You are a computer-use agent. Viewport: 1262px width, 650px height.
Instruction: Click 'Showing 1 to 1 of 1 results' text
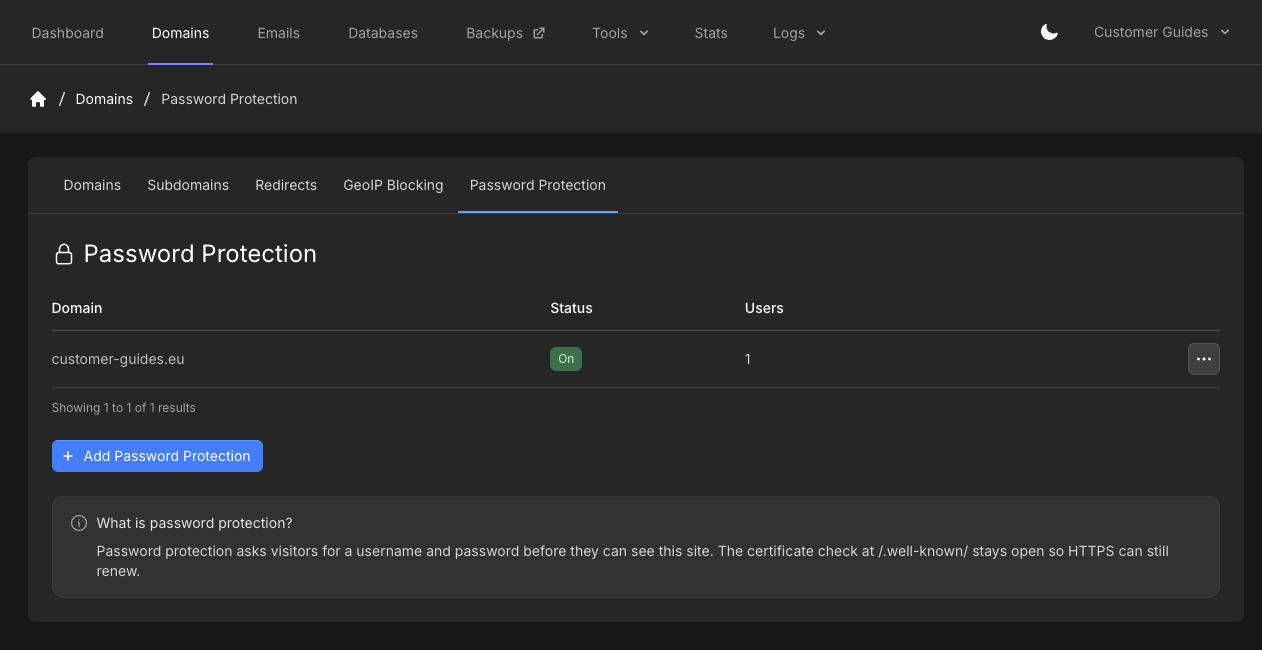(124, 408)
